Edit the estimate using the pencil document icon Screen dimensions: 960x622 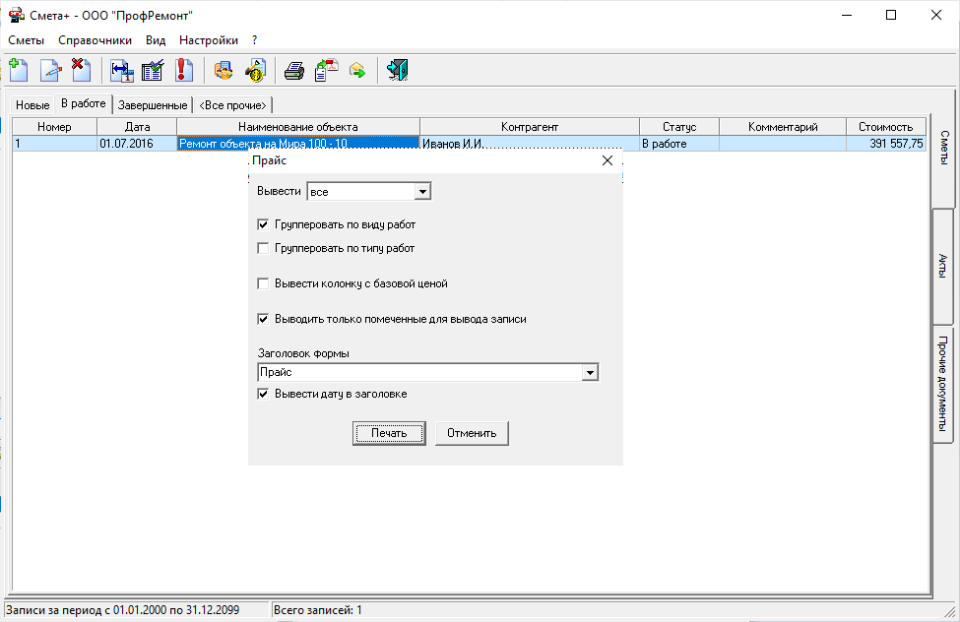pos(51,70)
